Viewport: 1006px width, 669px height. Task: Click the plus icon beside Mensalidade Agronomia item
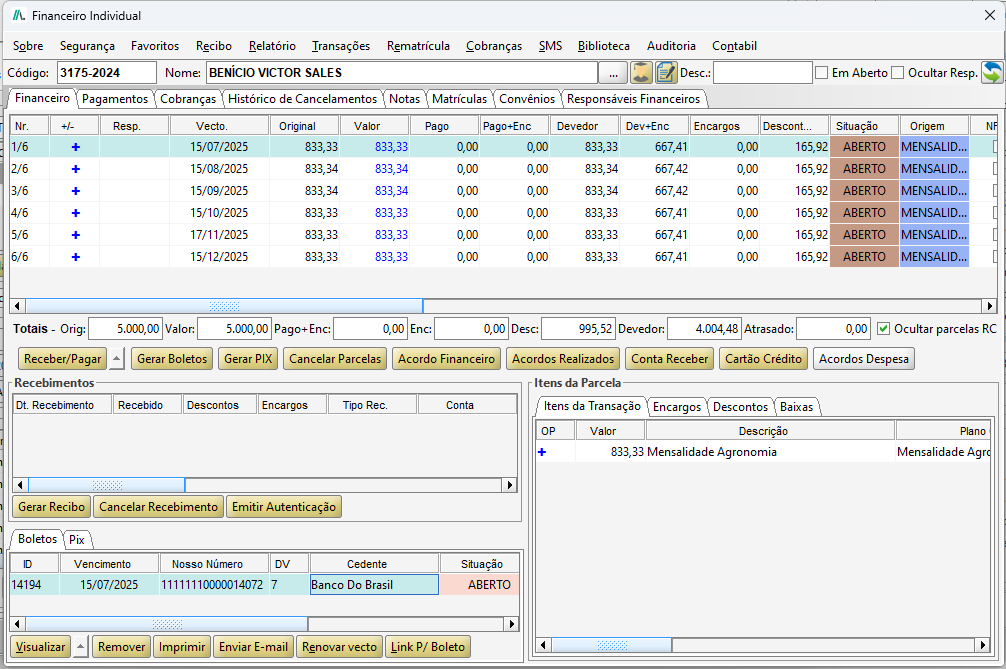click(542, 452)
